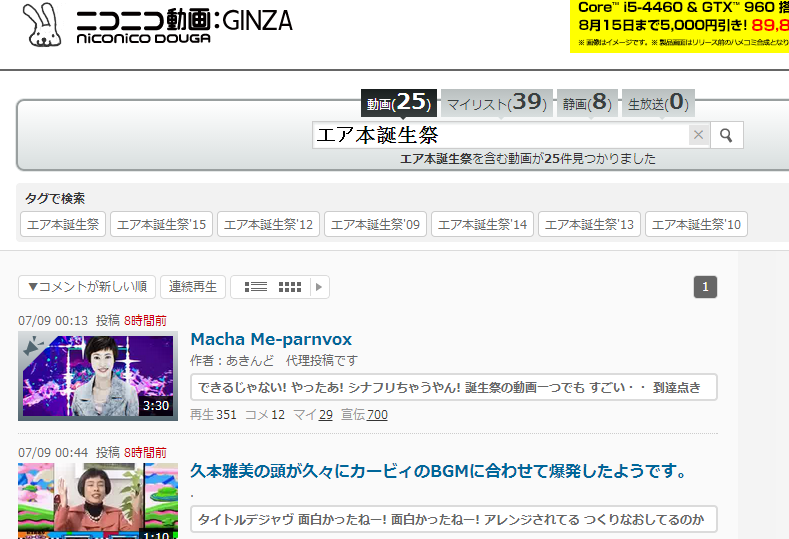Viewport: 789px width, 539px height.
Task: Click 作者:あきんど 代理投稿です description text
Action: [274, 360]
